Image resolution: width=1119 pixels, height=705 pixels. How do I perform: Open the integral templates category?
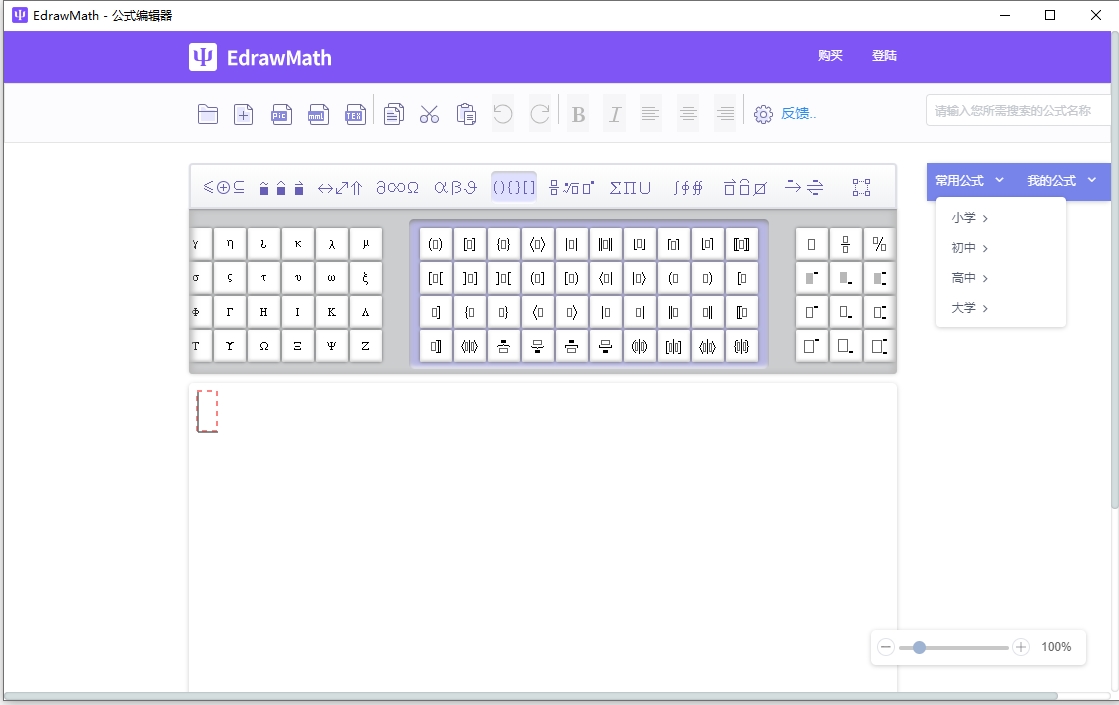(x=688, y=188)
